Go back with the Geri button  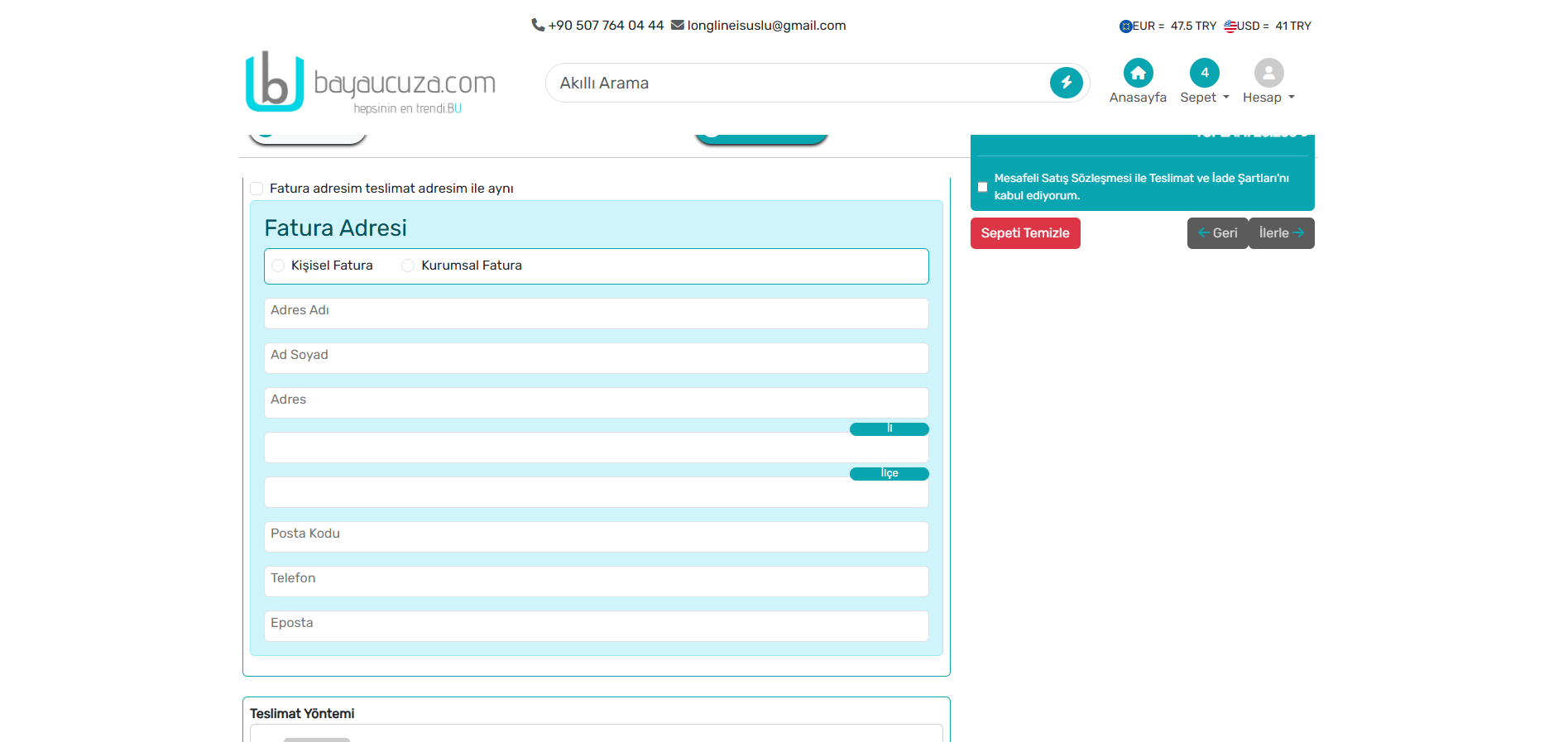pyautogui.click(x=1217, y=233)
